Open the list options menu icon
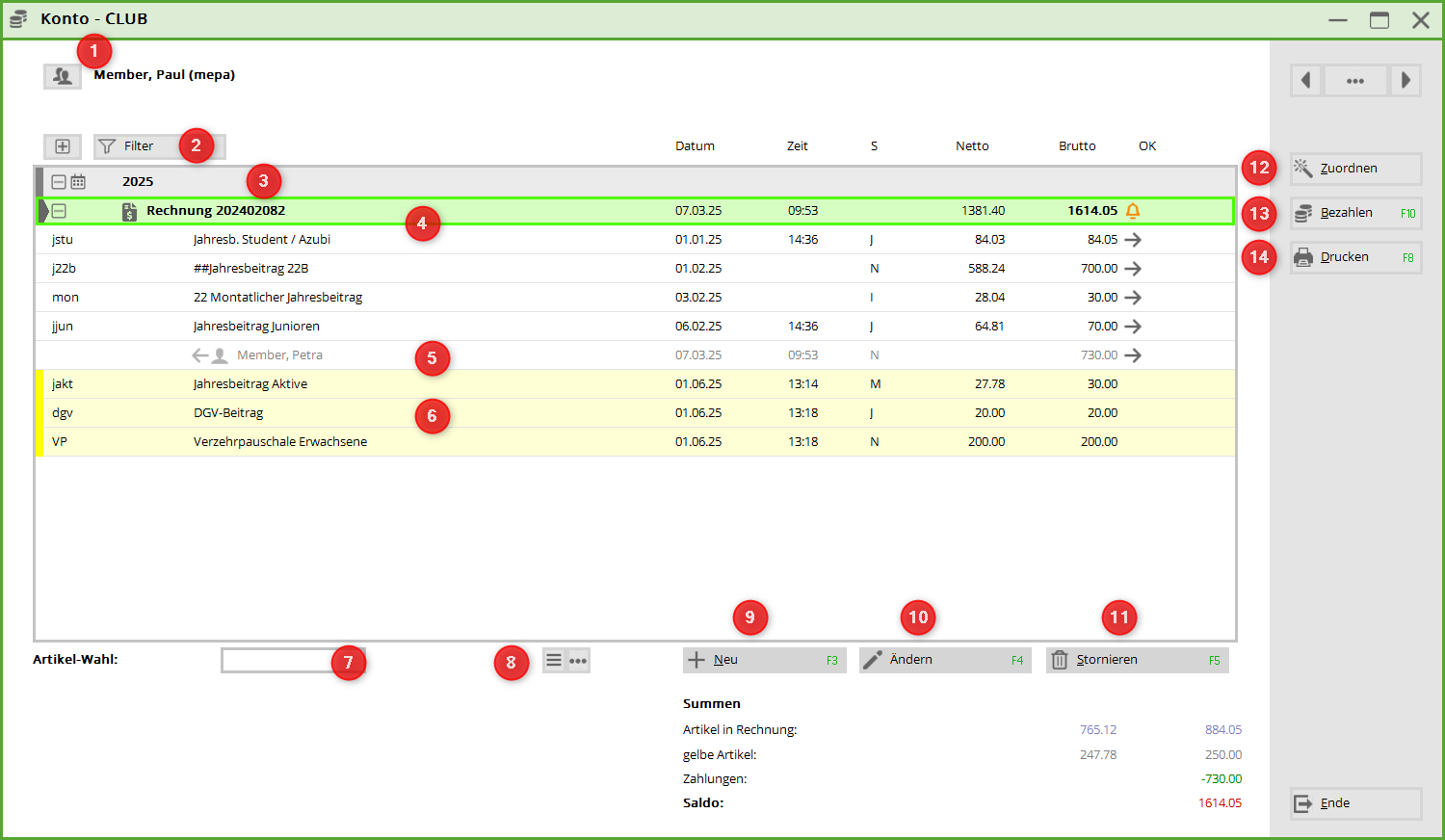The height and width of the screenshot is (840, 1445). (x=554, y=660)
